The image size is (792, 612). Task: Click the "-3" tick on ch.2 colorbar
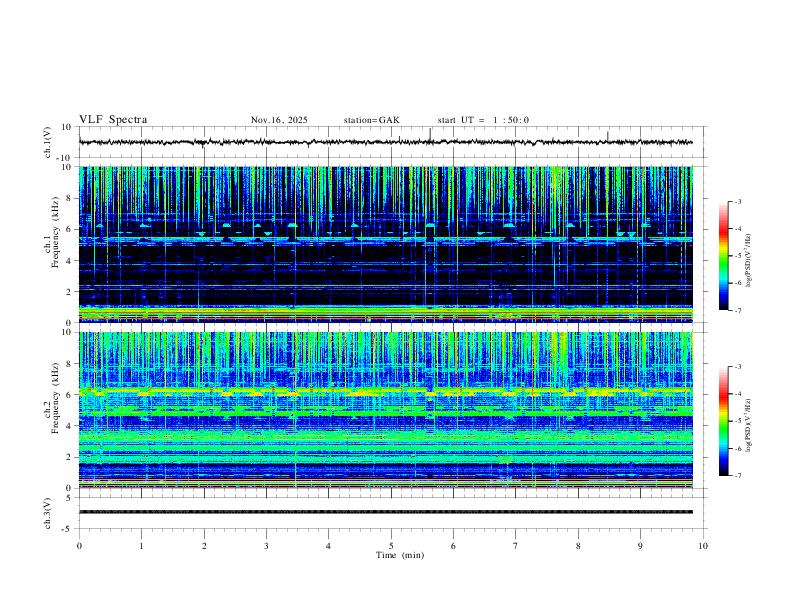738,367
